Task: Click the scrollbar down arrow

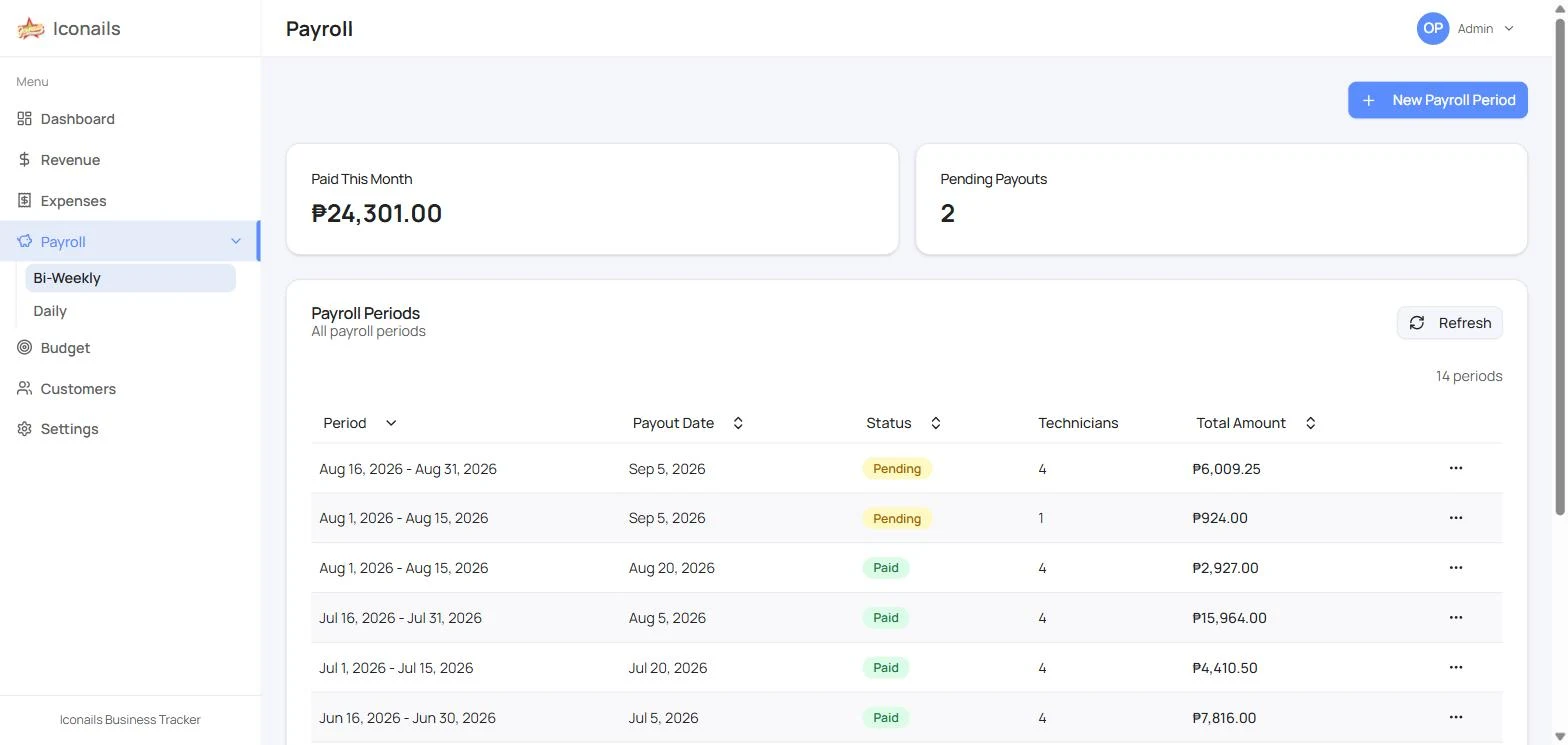Action: point(1559,737)
